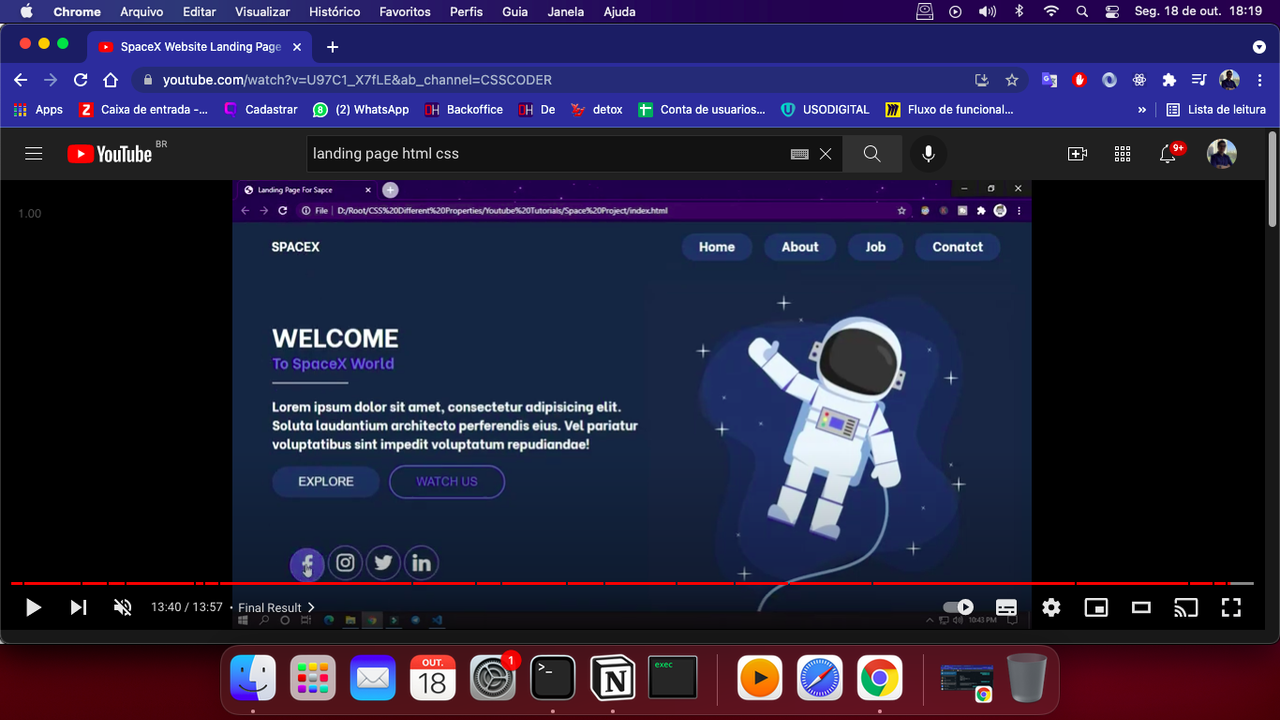Expand the Final Result chapter chevron
1280x720 pixels.
(x=311, y=607)
